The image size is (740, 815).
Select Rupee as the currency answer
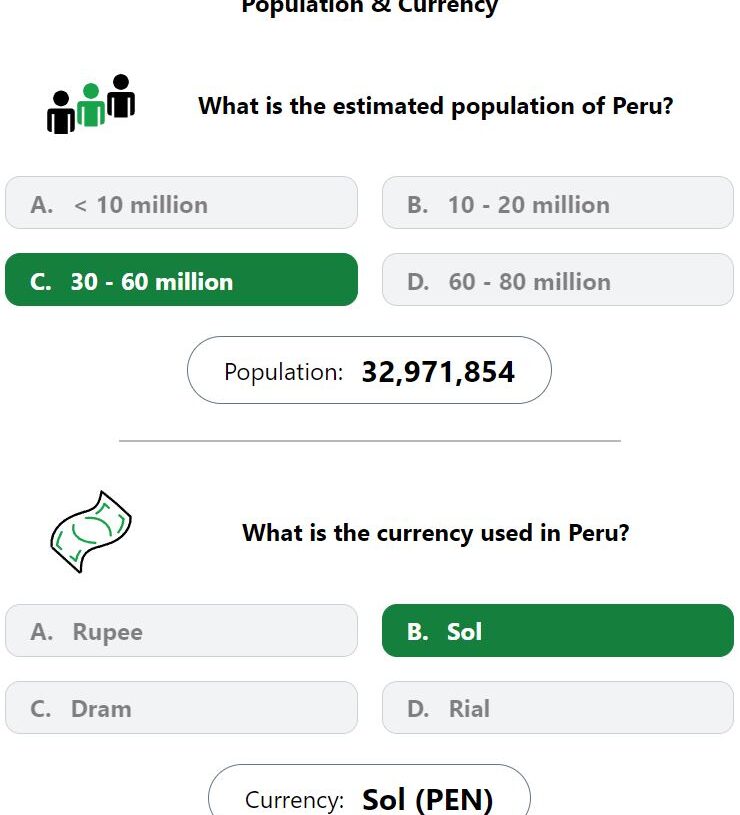[x=181, y=630]
